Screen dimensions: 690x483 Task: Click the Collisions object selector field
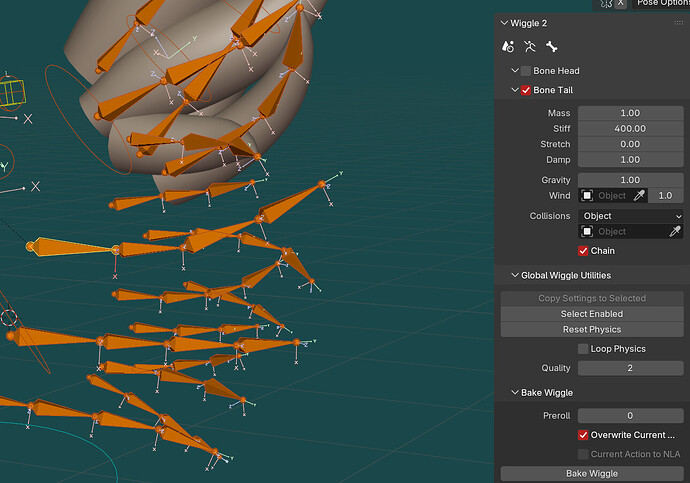[630, 231]
